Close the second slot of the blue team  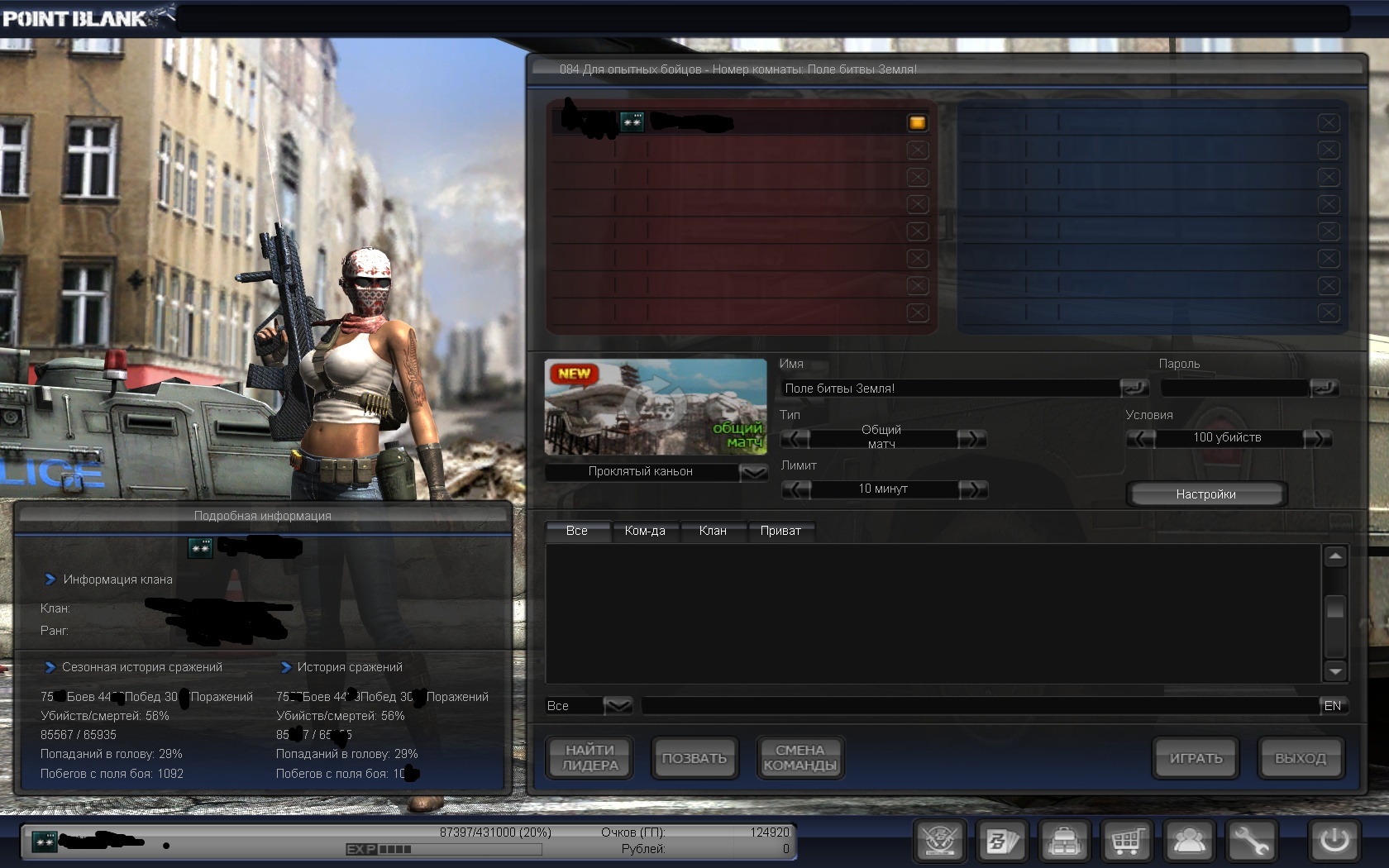1329,150
